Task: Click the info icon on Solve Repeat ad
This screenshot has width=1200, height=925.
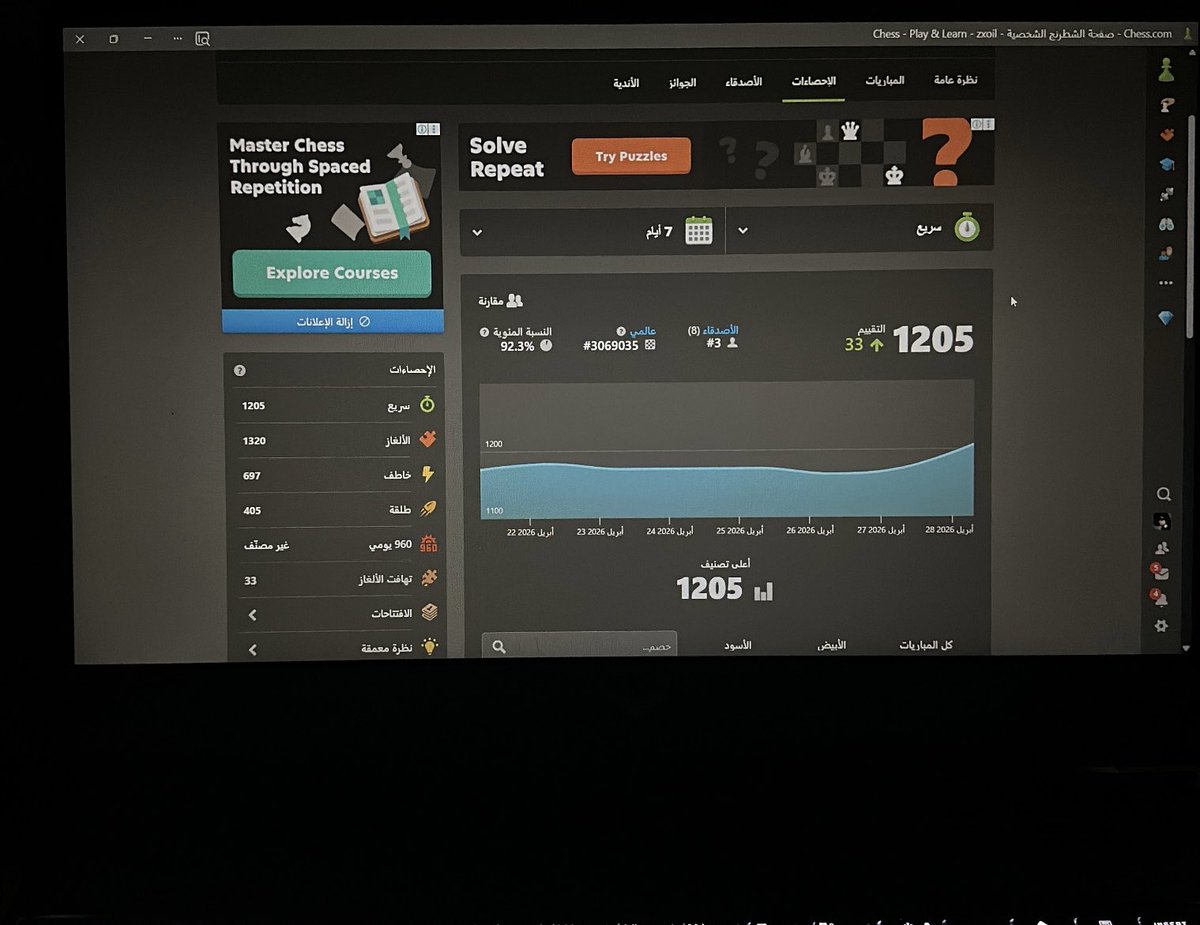Action: click(975, 125)
